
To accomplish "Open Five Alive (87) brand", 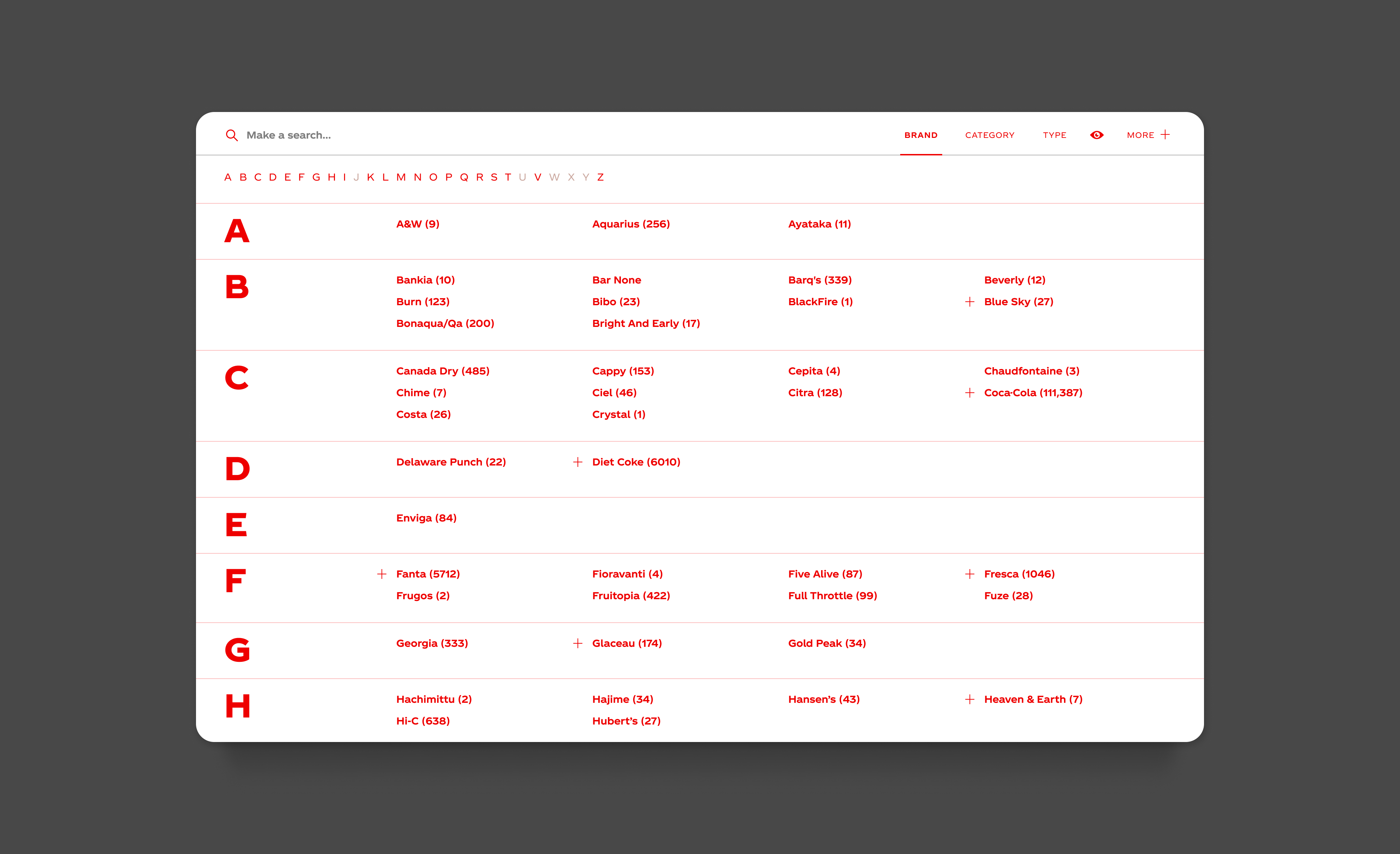I will point(825,574).
